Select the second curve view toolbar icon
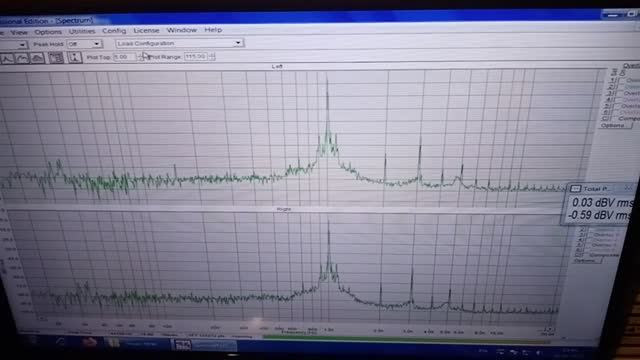Image resolution: width=640 pixels, height=360 pixels. click(22, 58)
